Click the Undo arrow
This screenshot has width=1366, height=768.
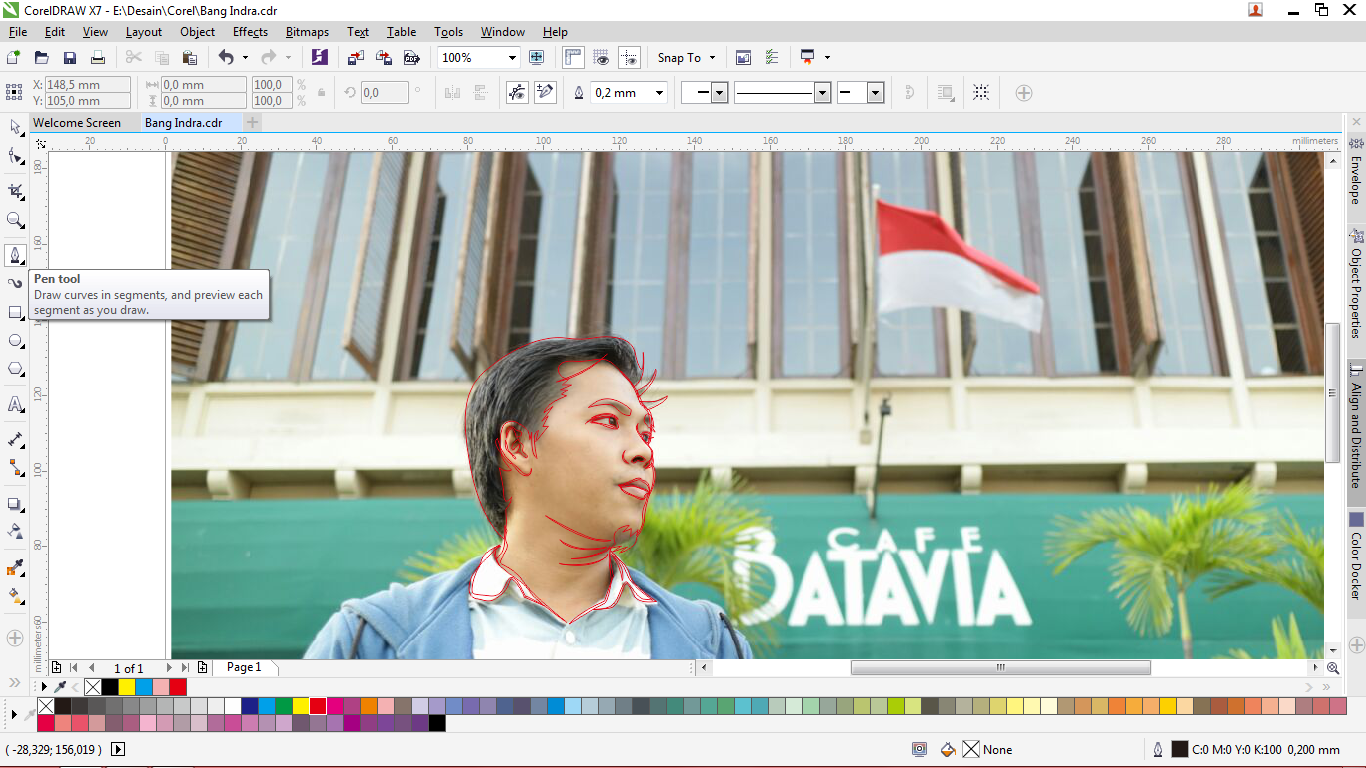pyautogui.click(x=225, y=58)
